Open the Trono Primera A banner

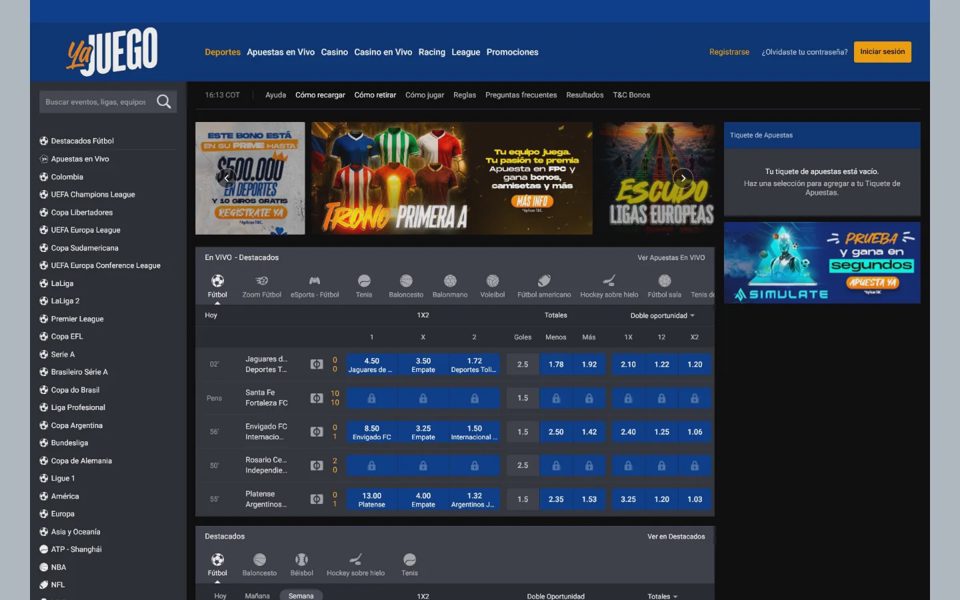452,178
